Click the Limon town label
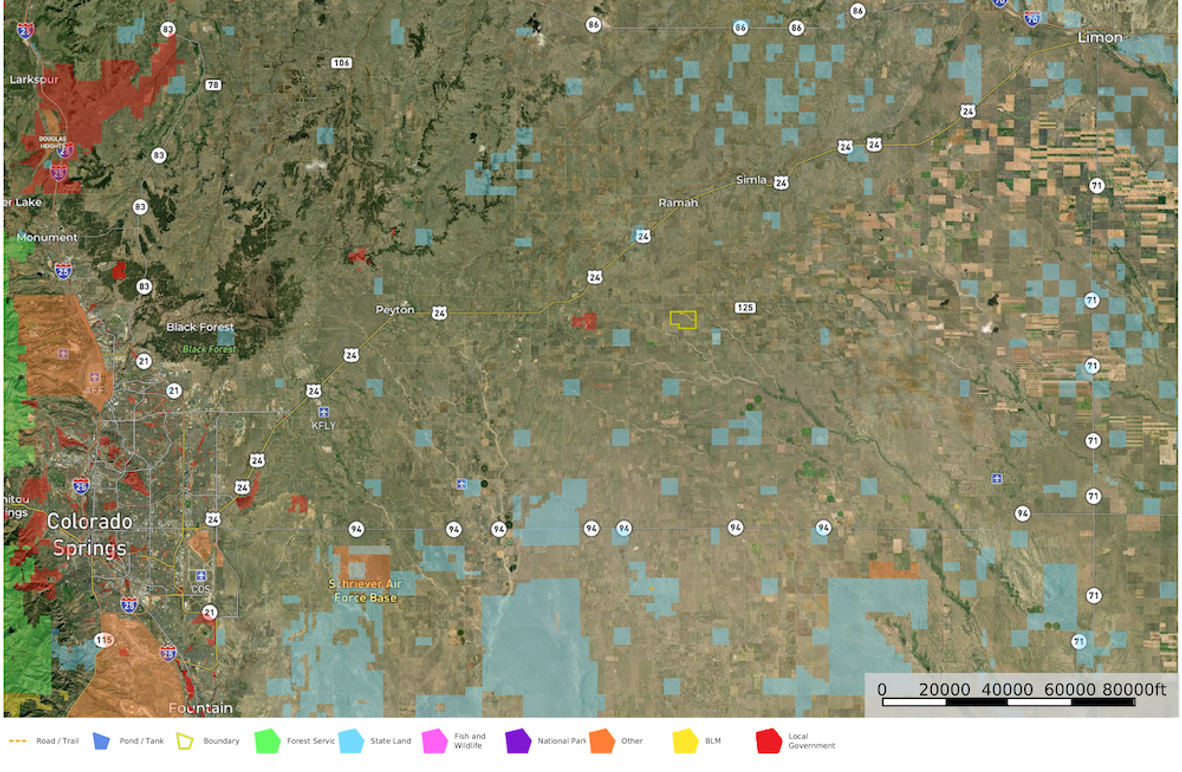Image resolution: width=1182 pixels, height=772 pixels. point(1100,37)
